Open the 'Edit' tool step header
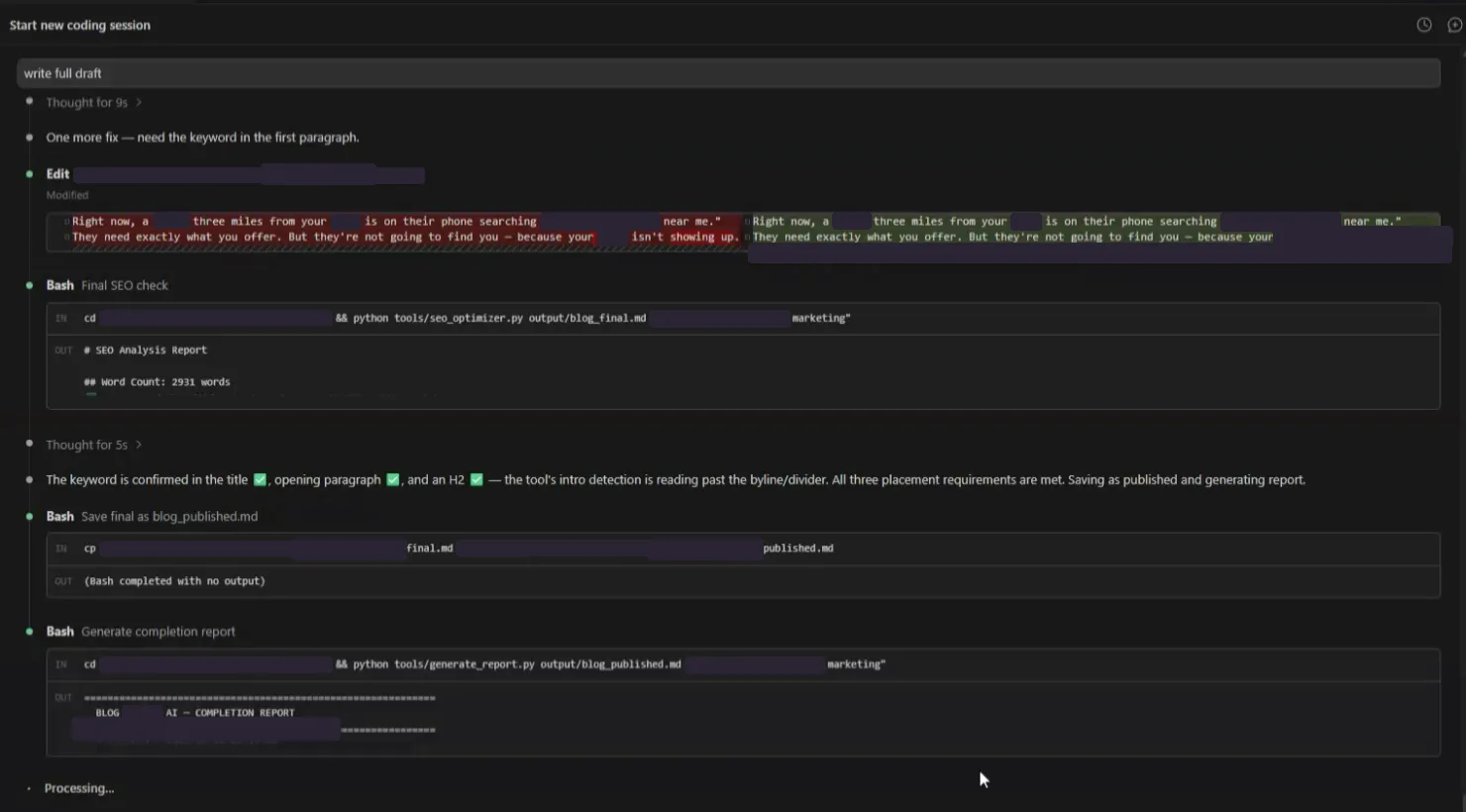 57,174
